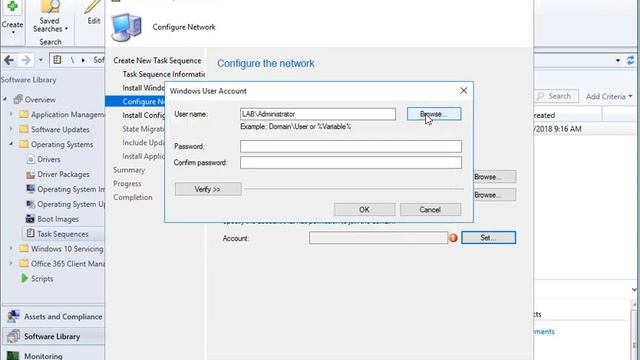Open the address bar dropdown at right
This screenshot has width=640, height=360.
click(618, 61)
